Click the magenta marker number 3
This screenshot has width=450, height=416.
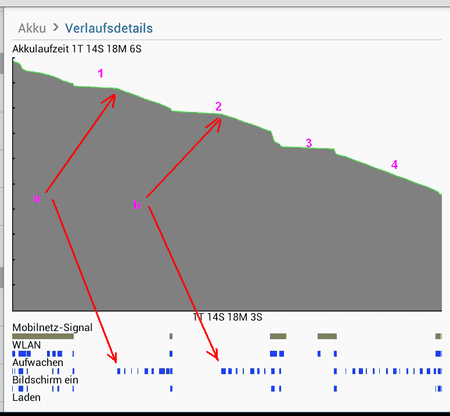pos(309,143)
